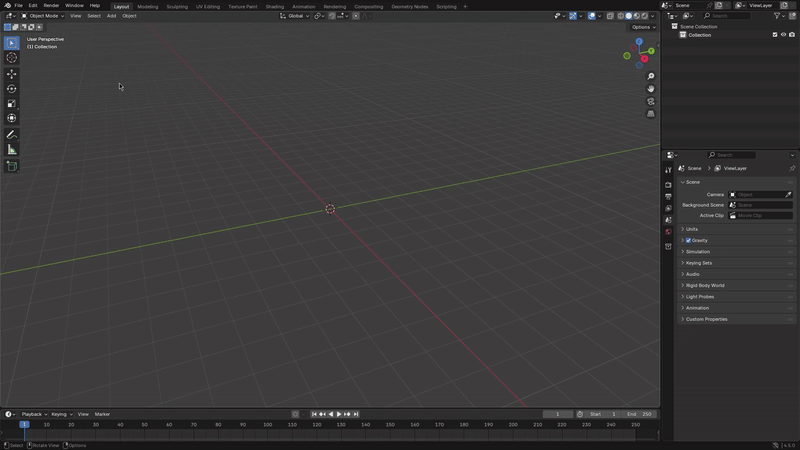Open the Tool properties tab
Viewport: 800px width, 450px height.
[x=668, y=170]
